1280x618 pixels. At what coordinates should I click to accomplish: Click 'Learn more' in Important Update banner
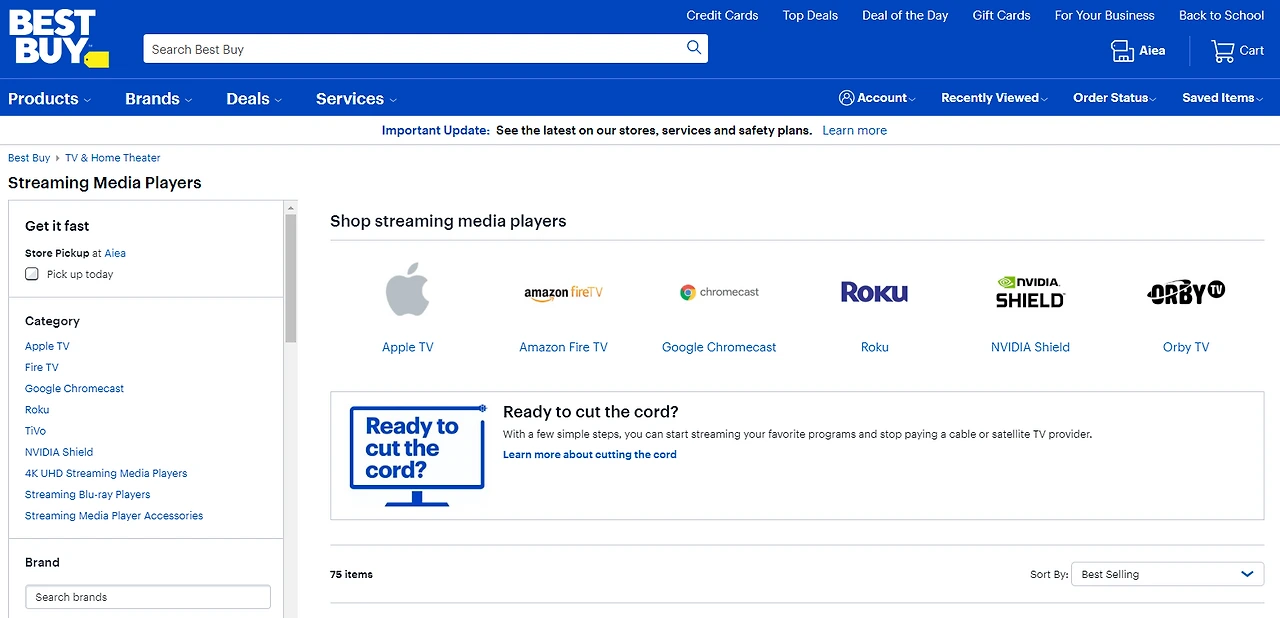coord(854,130)
